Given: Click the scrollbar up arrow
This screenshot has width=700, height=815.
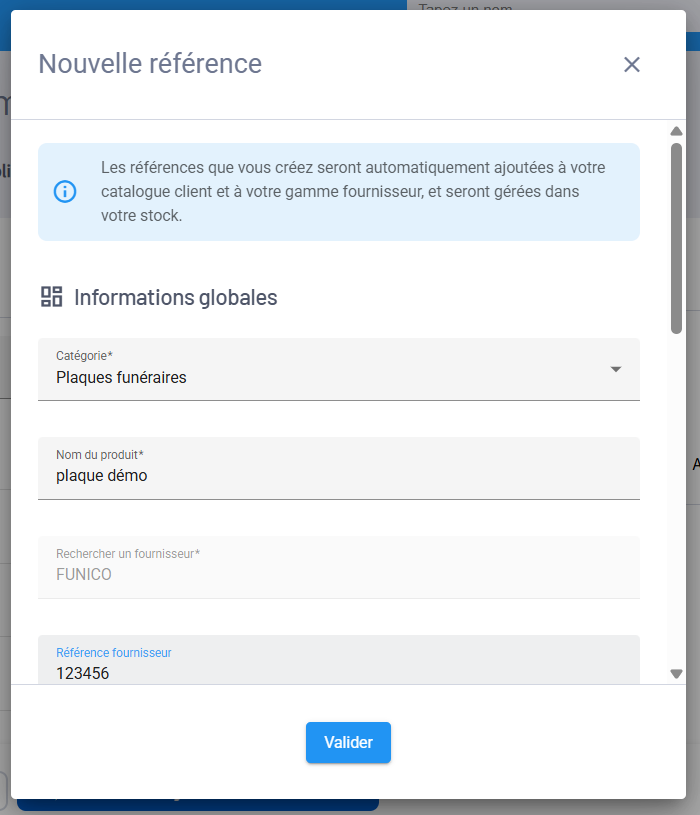Looking at the screenshot, I should [x=676, y=131].
